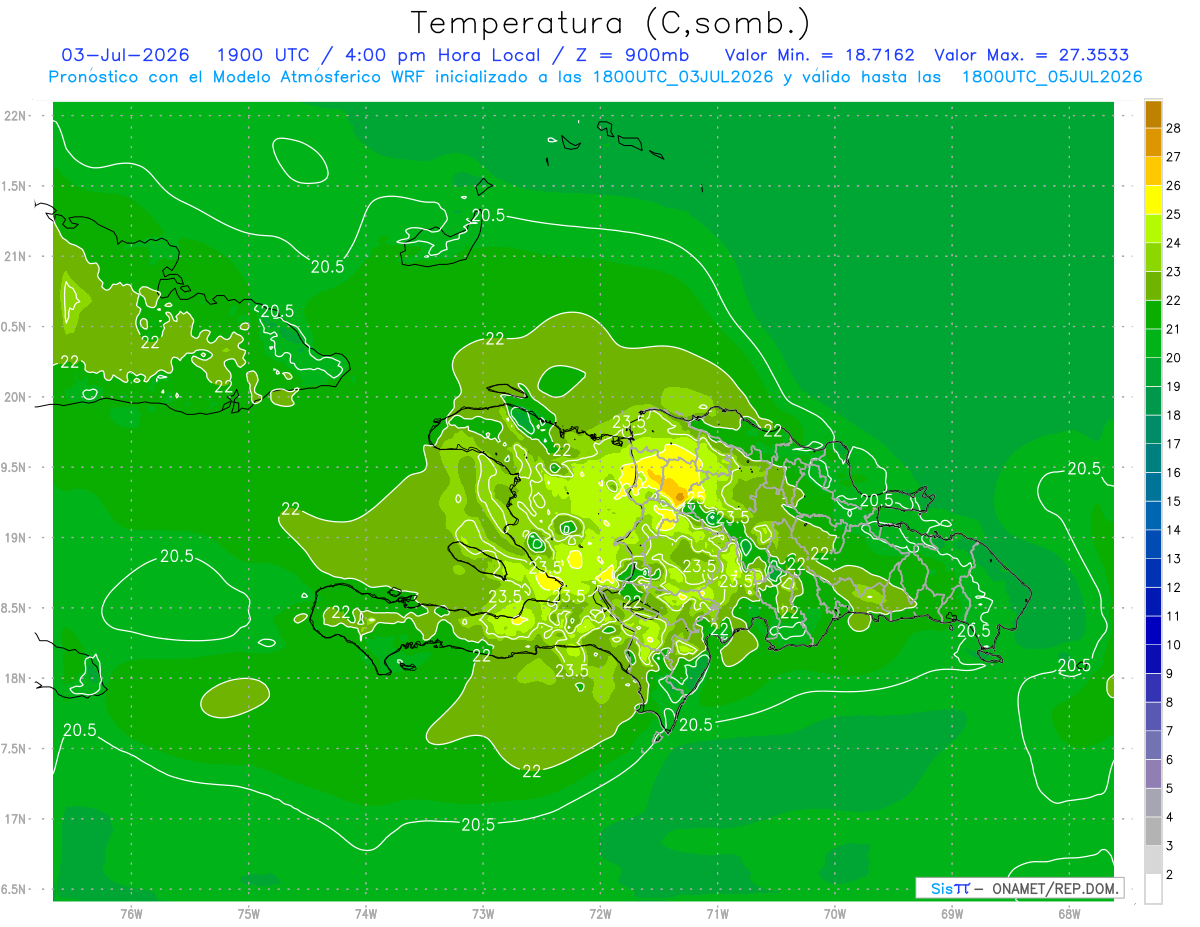Click the legend swatch between 22 and 23
Screen dimensions: 1200x927
(x=1153, y=286)
